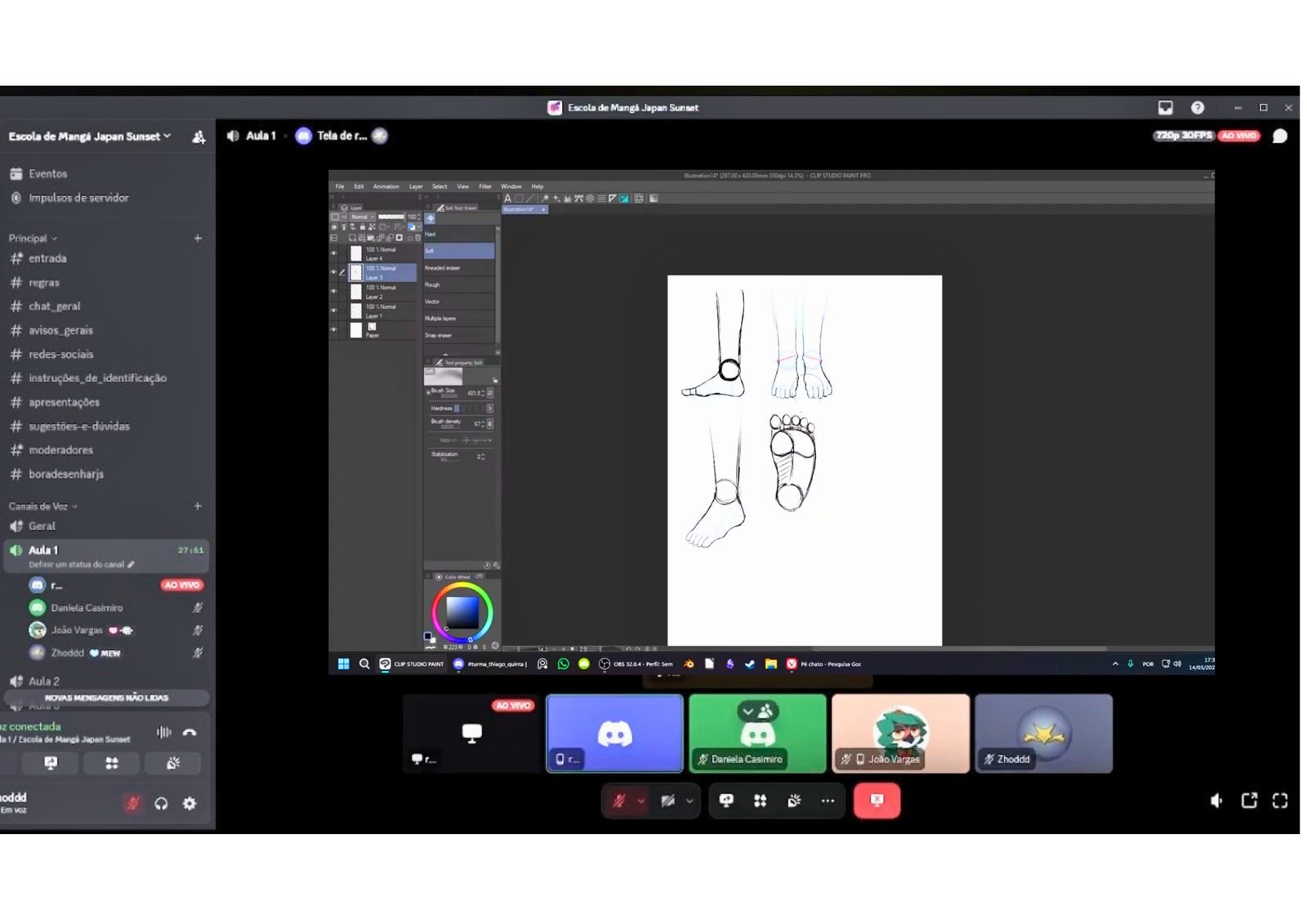Click WhatsApp icon in shared taskbar
The image size is (1307, 924).
point(563,664)
